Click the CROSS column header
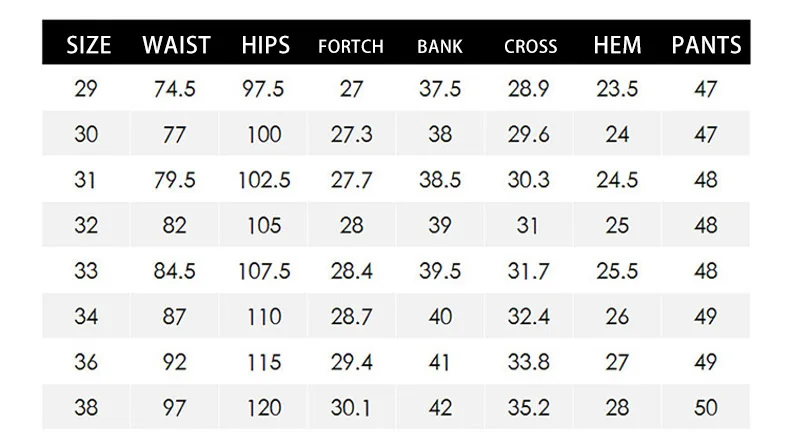 pyautogui.click(x=530, y=46)
